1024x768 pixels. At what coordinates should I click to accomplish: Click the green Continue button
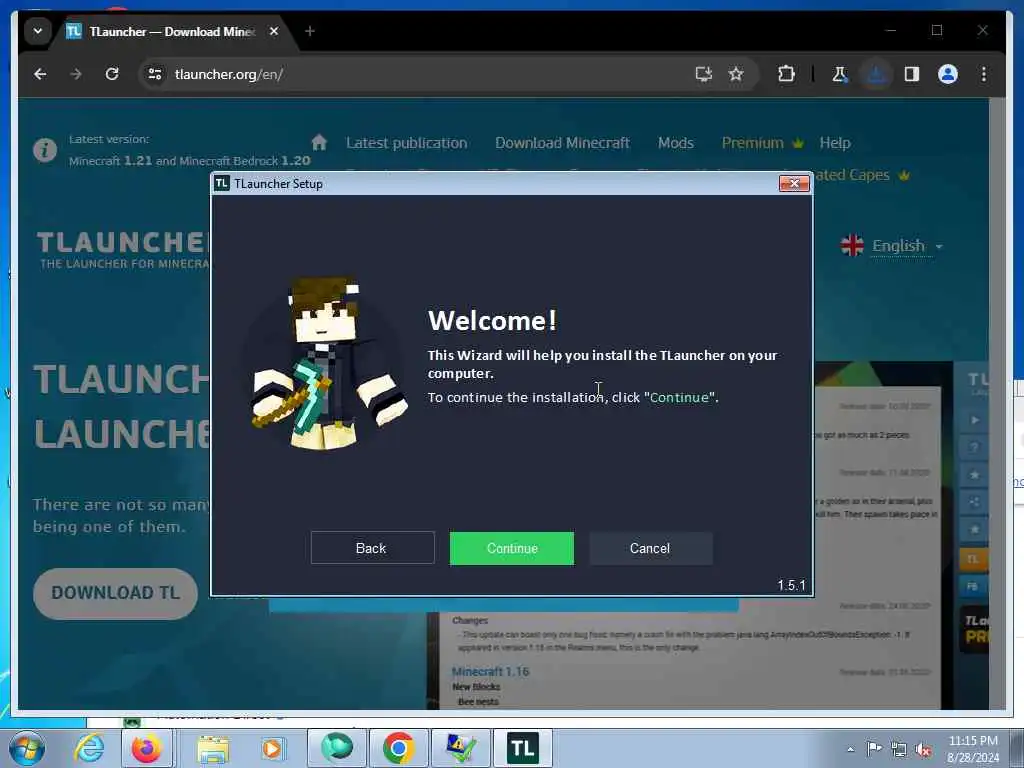point(511,548)
